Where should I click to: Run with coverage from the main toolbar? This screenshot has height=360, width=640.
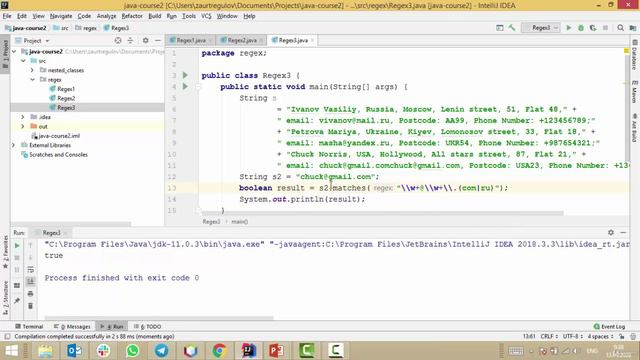click(593, 28)
